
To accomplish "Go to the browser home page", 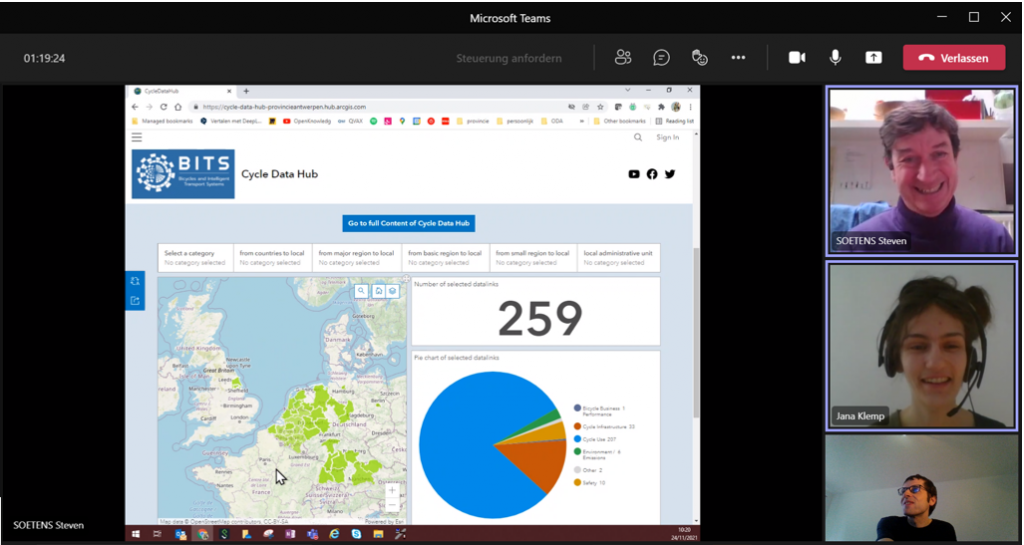I will click(x=178, y=106).
